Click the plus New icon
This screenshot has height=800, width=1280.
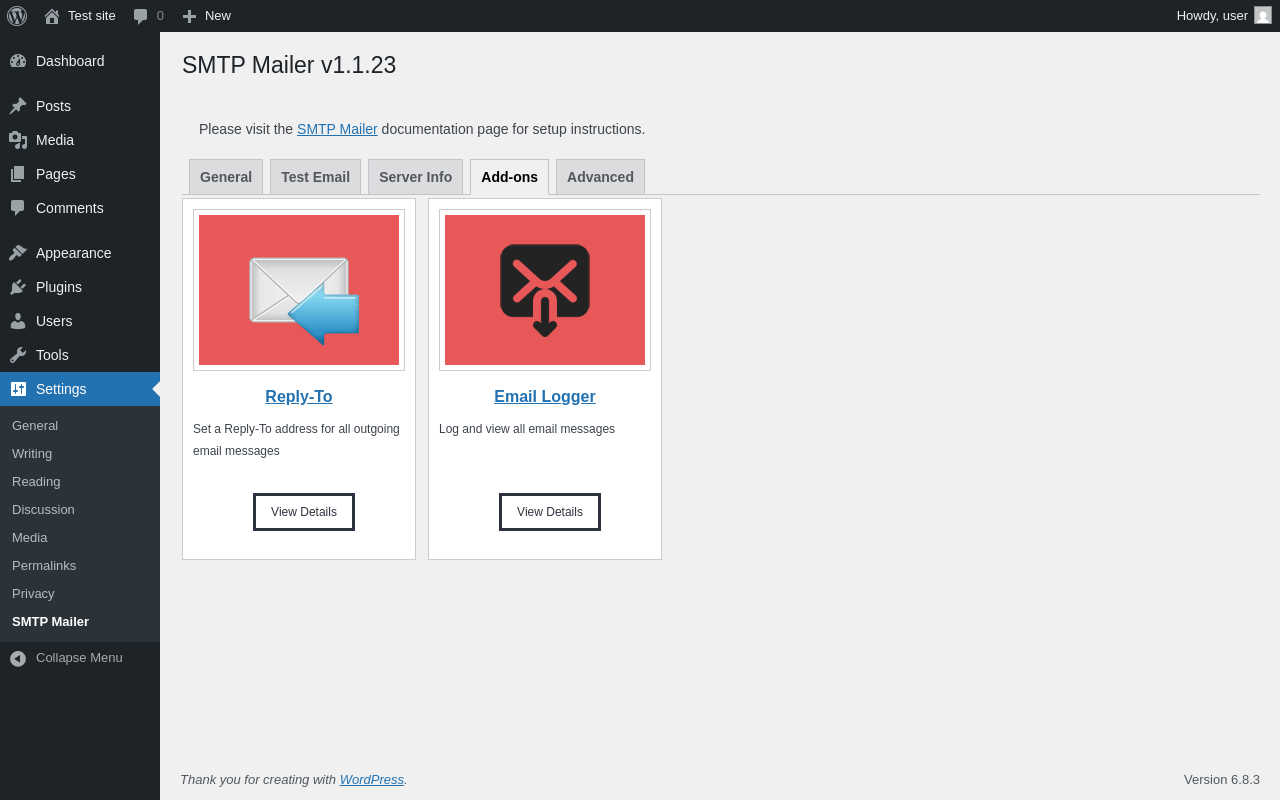coord(189,16)
